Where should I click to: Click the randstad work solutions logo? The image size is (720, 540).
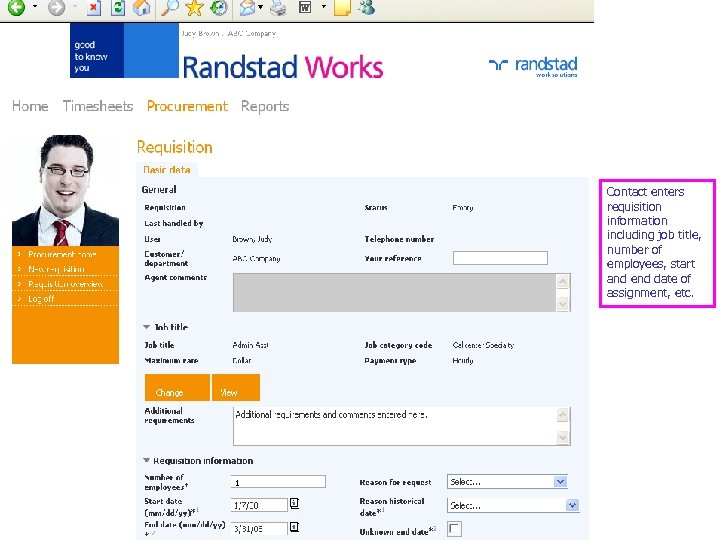(x=533, y=67)
